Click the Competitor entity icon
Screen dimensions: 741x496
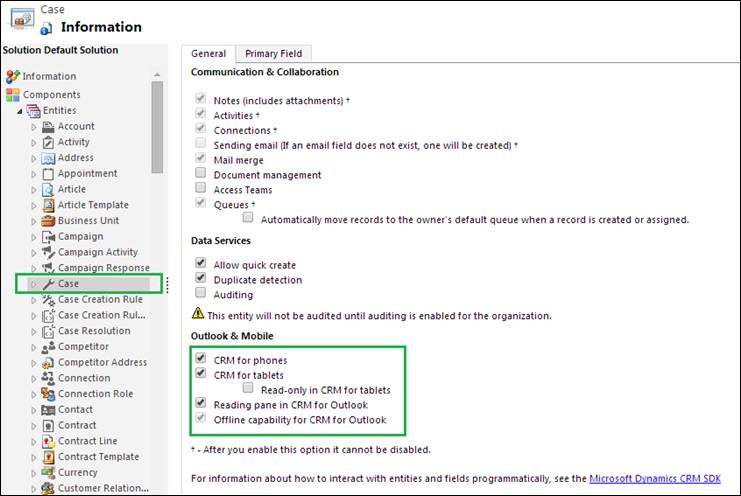click(48, 347)
